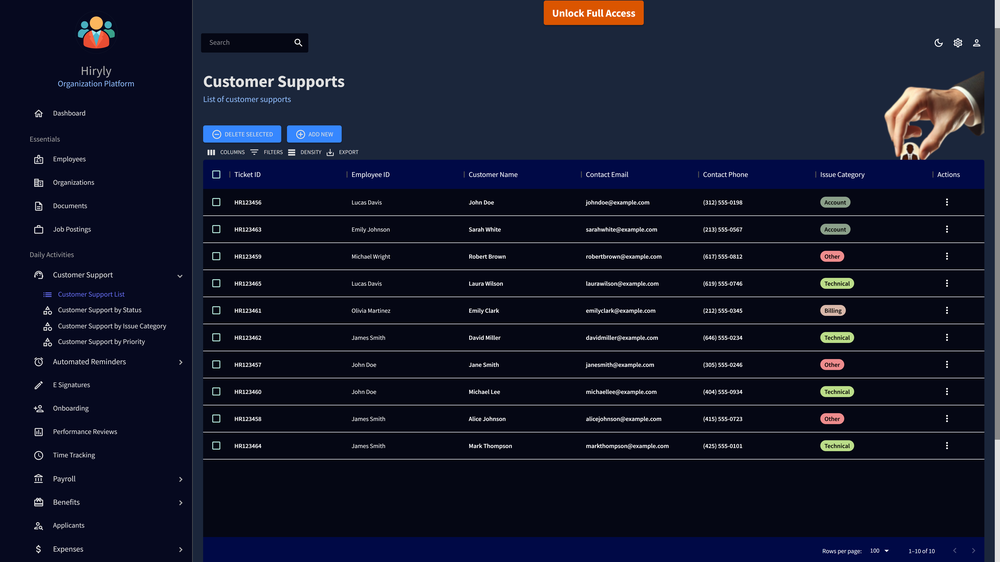The image size is (1000, 562).
Task: Open Job Postings briefcase icon
Action: pos(38,230)
